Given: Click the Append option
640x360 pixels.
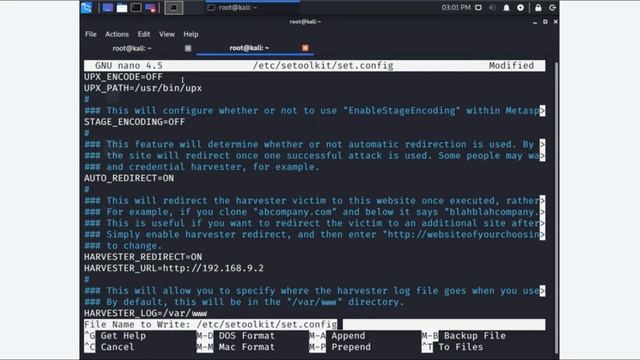Looking at the screenshot, I should point(337,336).
